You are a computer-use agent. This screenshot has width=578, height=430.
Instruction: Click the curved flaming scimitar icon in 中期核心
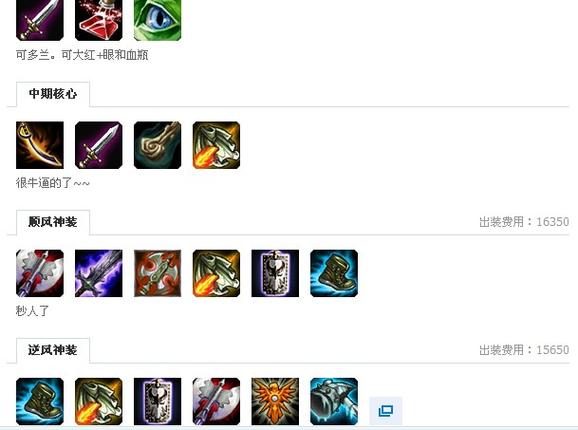click(40, 145)
